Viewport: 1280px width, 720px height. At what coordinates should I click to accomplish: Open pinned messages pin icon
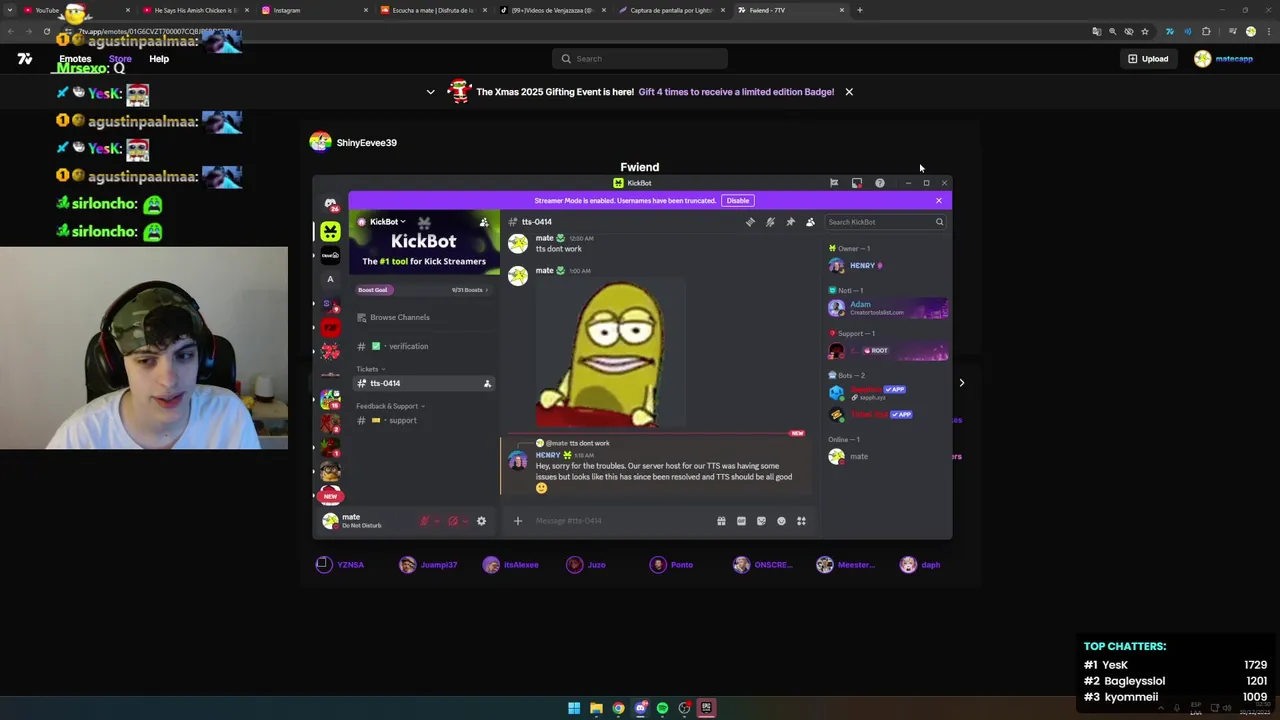click(790, 222)
